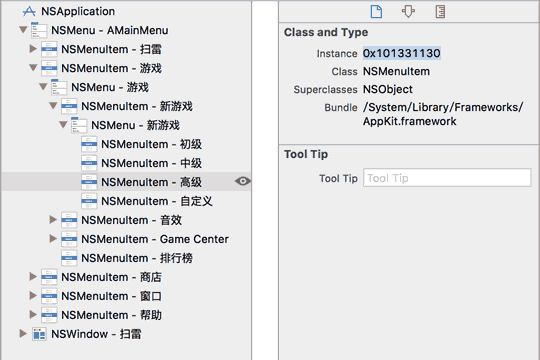Expand the NSMenuItem - 帮助 node
Viewport: 540px width, 360px height.
[33, 314]
